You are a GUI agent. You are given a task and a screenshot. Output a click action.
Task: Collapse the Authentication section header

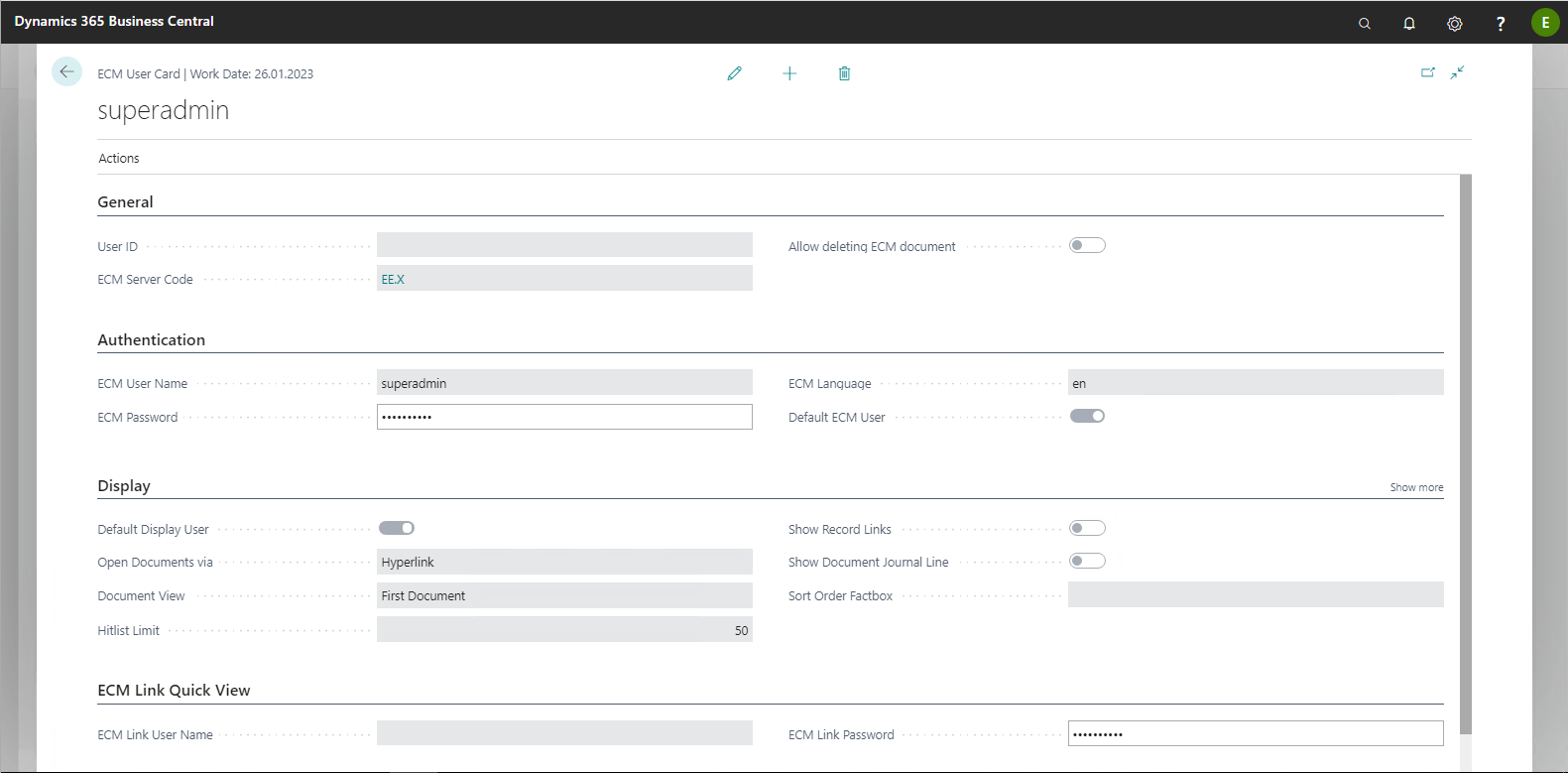click(152, 339)
